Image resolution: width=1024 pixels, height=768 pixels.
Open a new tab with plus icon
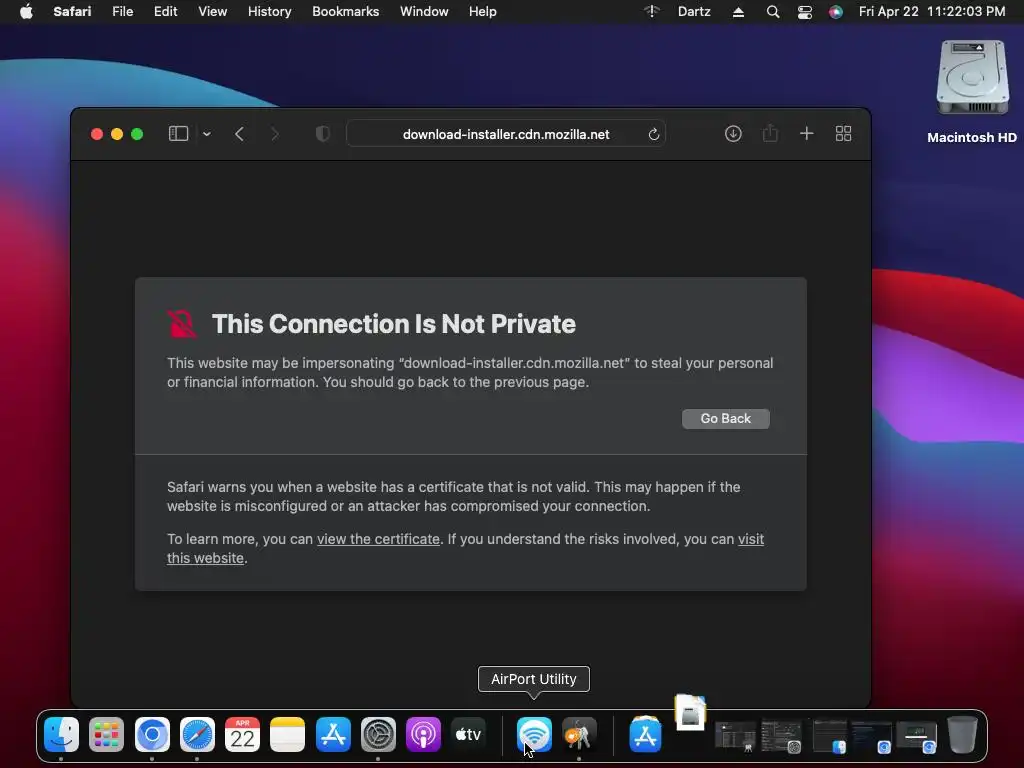point(807,134)
